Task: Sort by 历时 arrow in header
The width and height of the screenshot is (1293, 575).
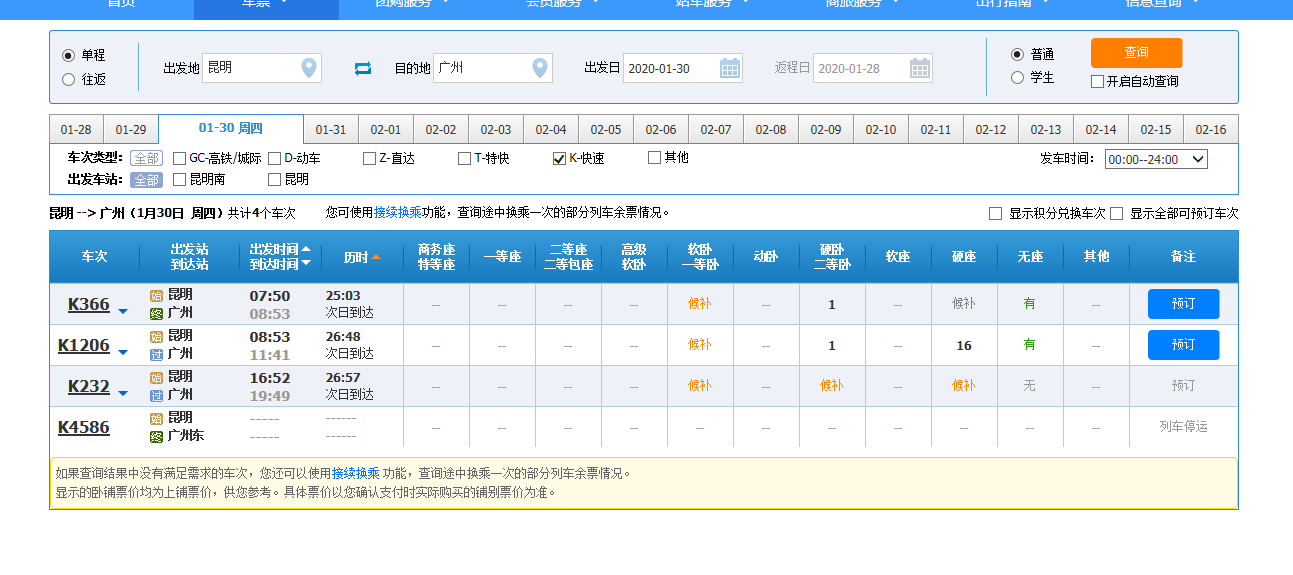Action: (376, 257)
